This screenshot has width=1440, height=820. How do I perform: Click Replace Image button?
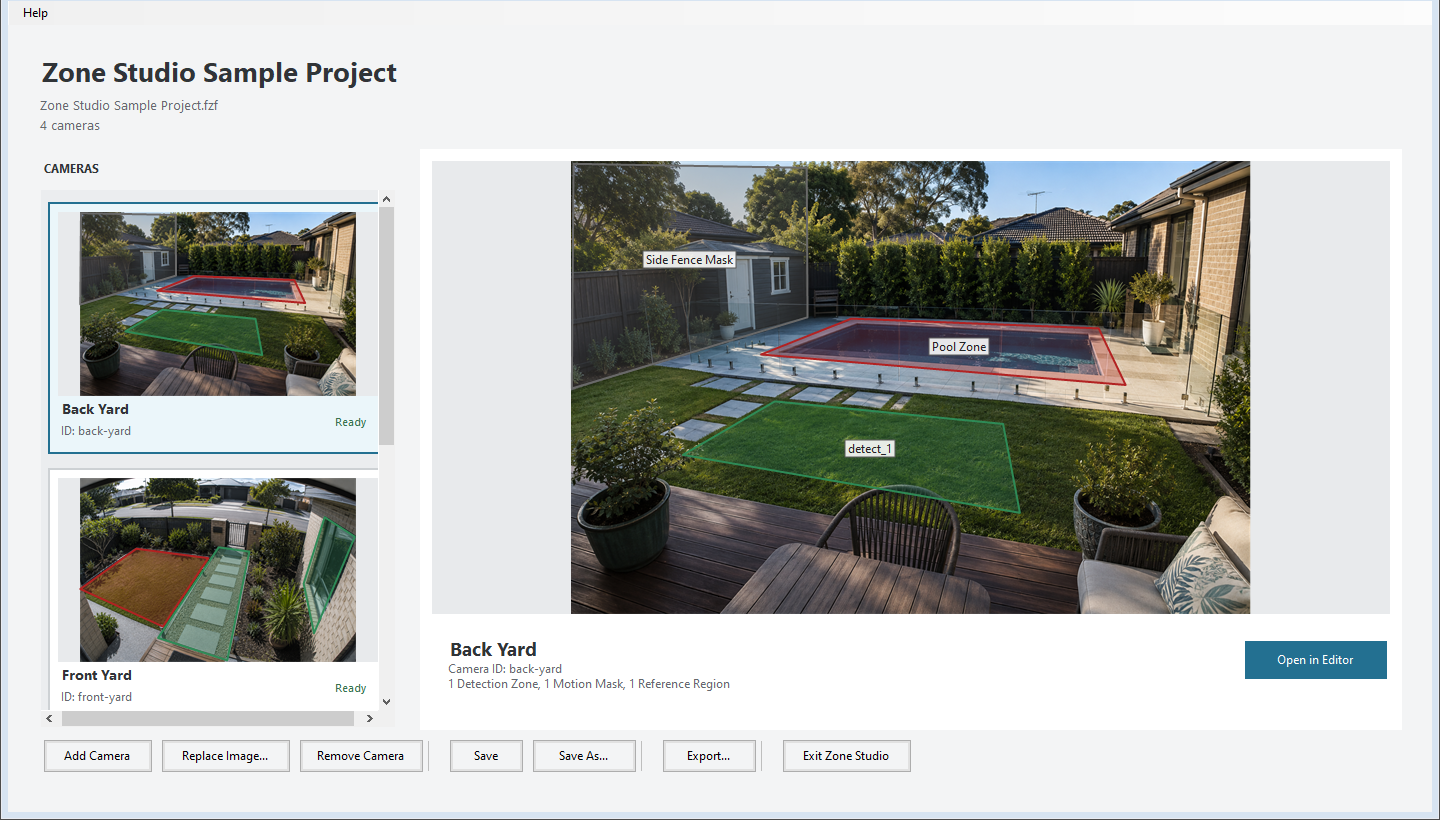pos(225,756)
